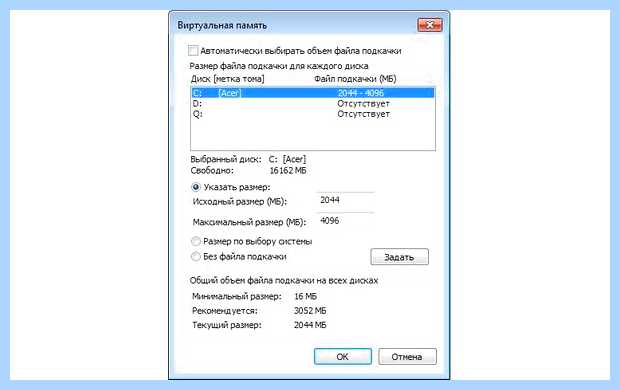
Task: Click recommended size value 3052 МБ
Action: click(x=310, y=311)
